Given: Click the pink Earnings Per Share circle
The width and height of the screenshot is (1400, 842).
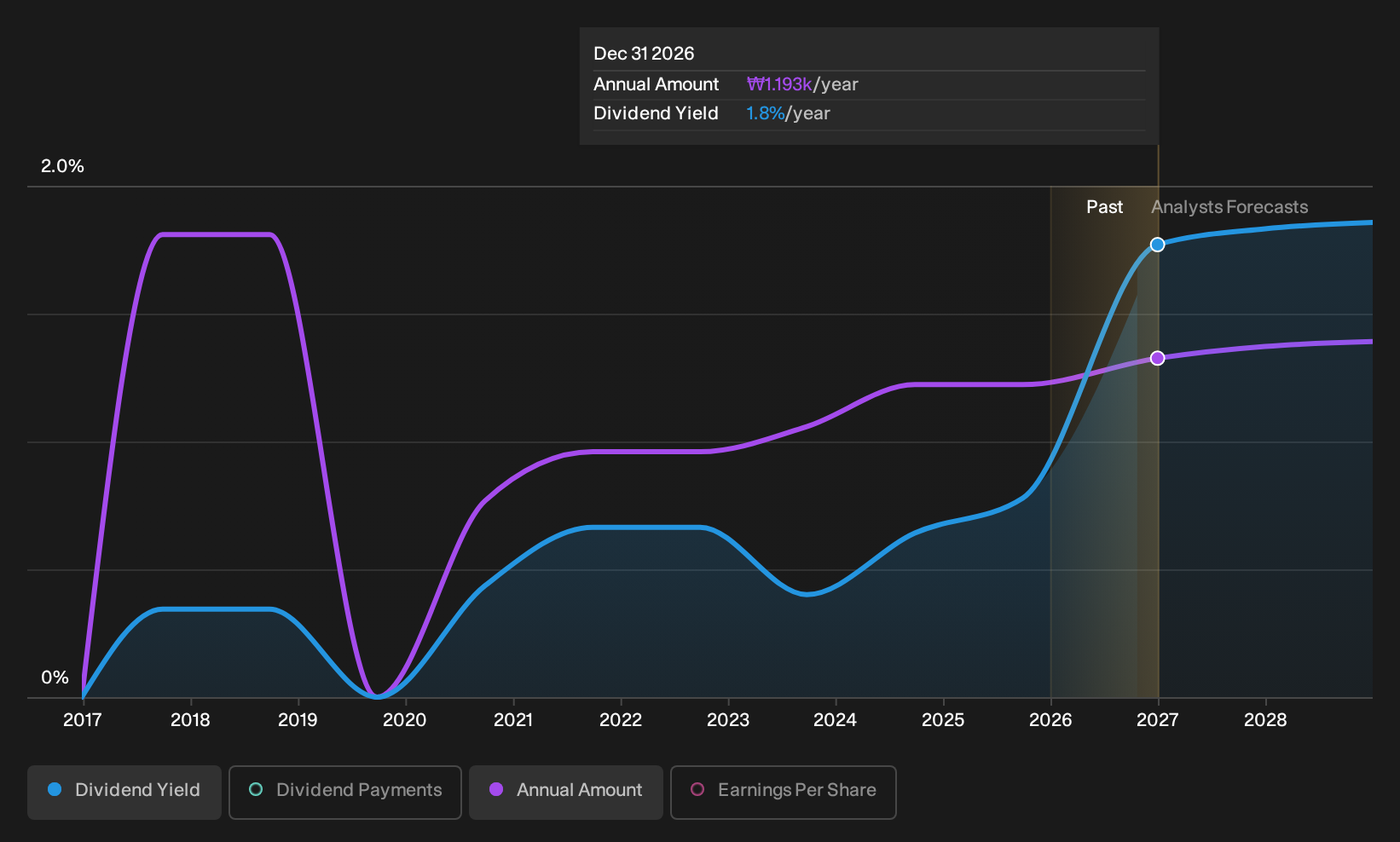Looking at the screenshot, I should 697,789.
